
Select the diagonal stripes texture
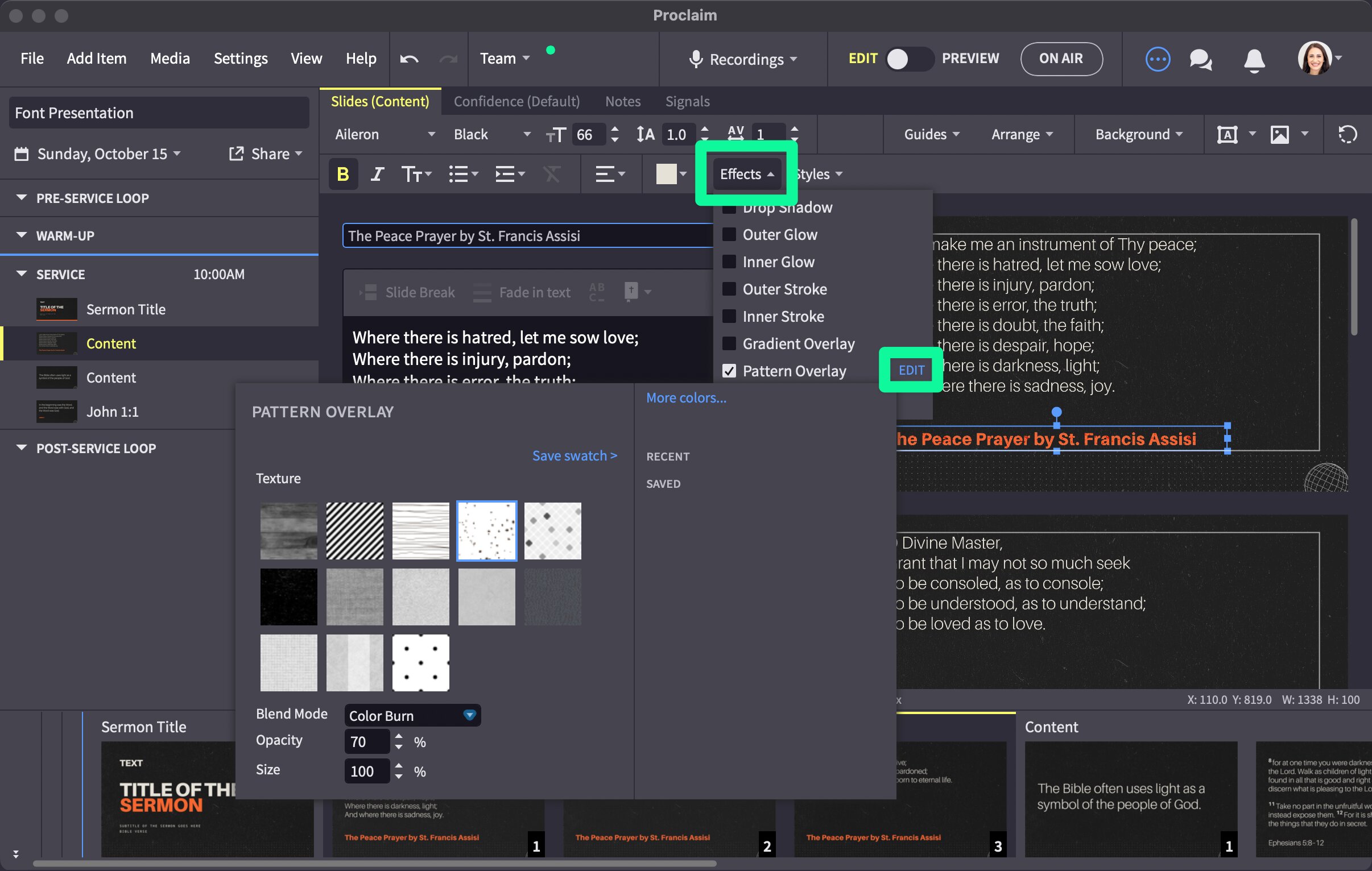(x=354, y=531)
